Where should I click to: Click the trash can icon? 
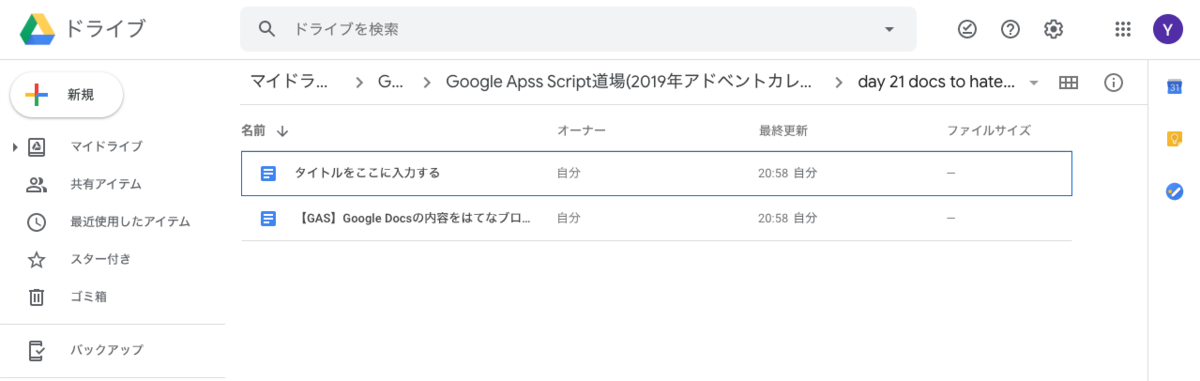click(x=36, y=297)
